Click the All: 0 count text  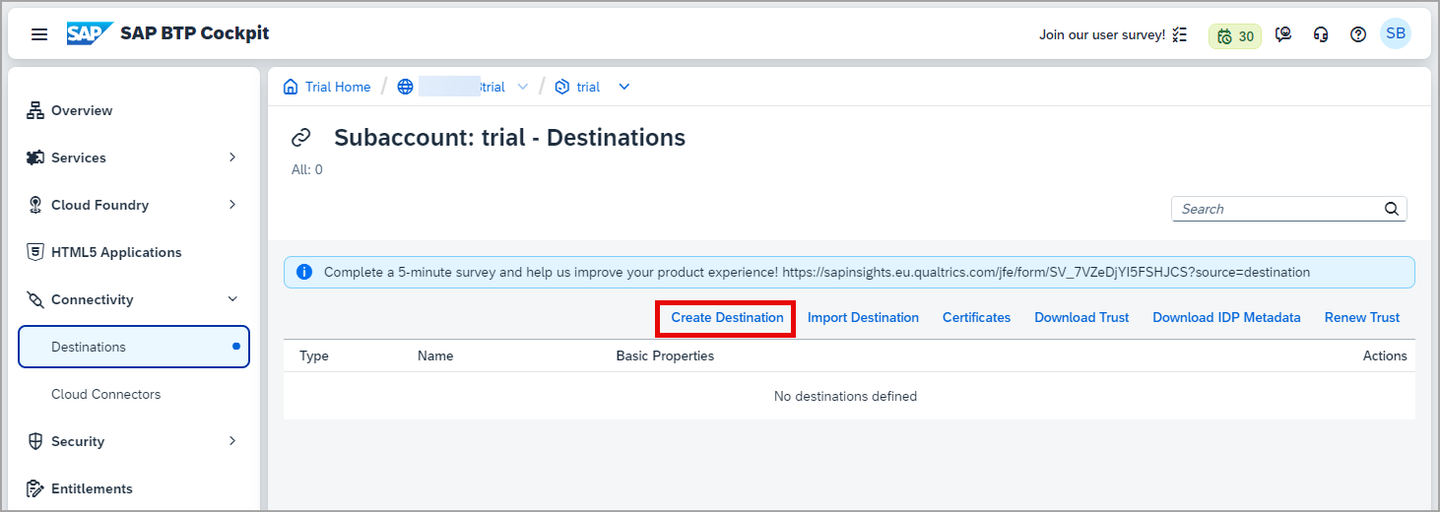(307, 170)
